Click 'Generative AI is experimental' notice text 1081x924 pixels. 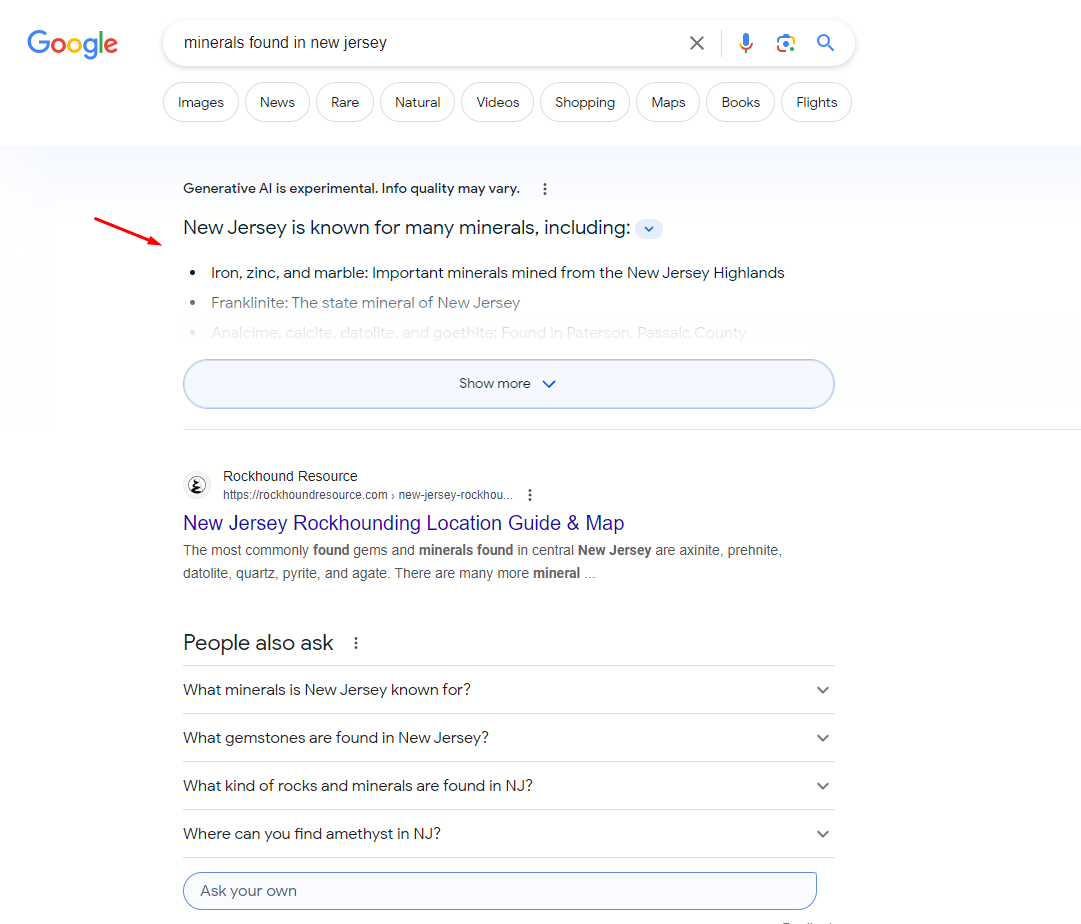click(352, 189)
